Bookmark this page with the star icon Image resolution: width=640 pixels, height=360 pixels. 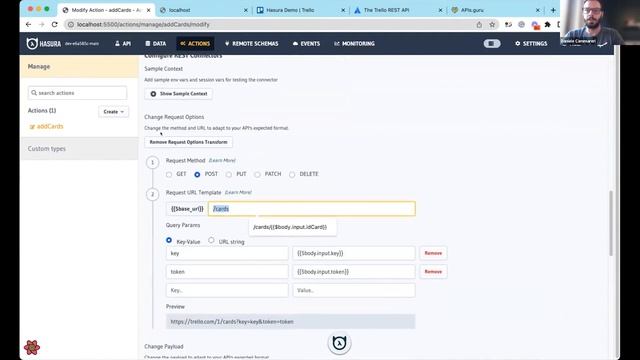492,24
